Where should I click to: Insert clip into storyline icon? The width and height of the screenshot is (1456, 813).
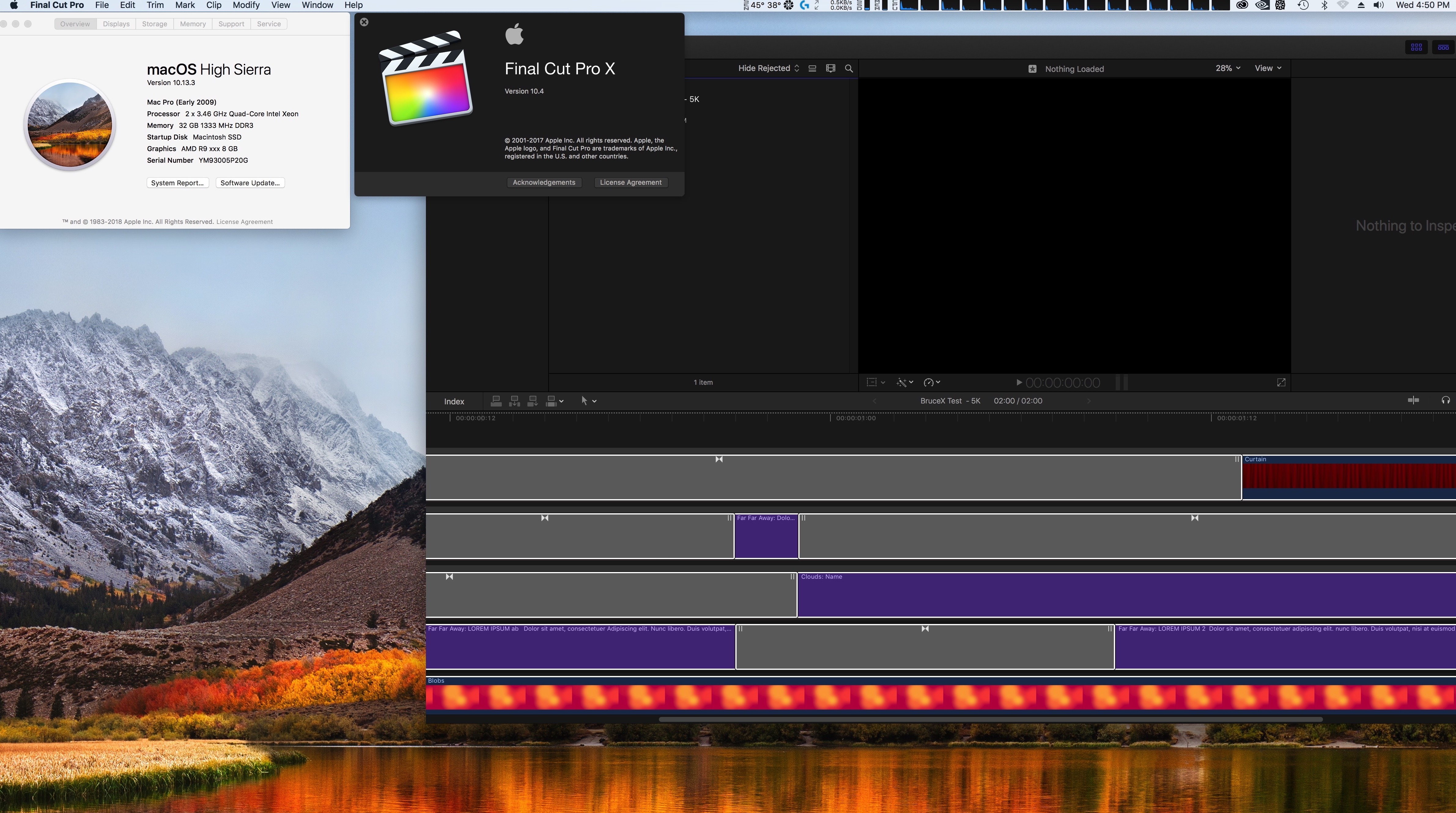click(x=514, y=401)
